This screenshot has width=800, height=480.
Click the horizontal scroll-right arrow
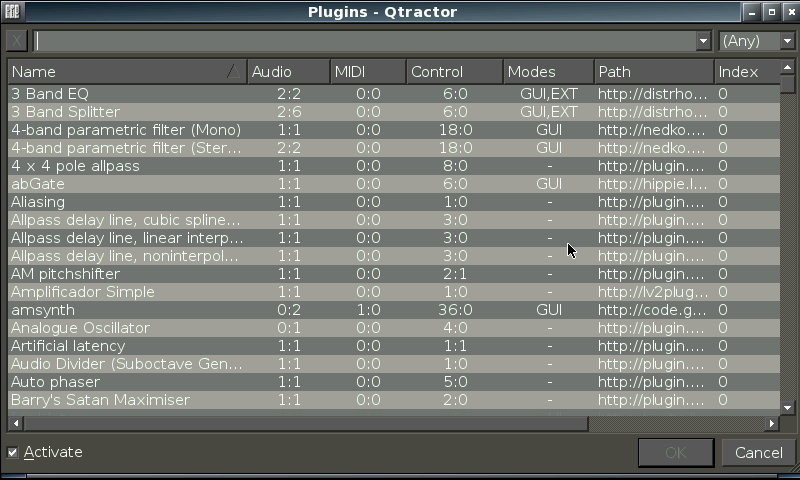pyautogui.click(x=772, y=423)
